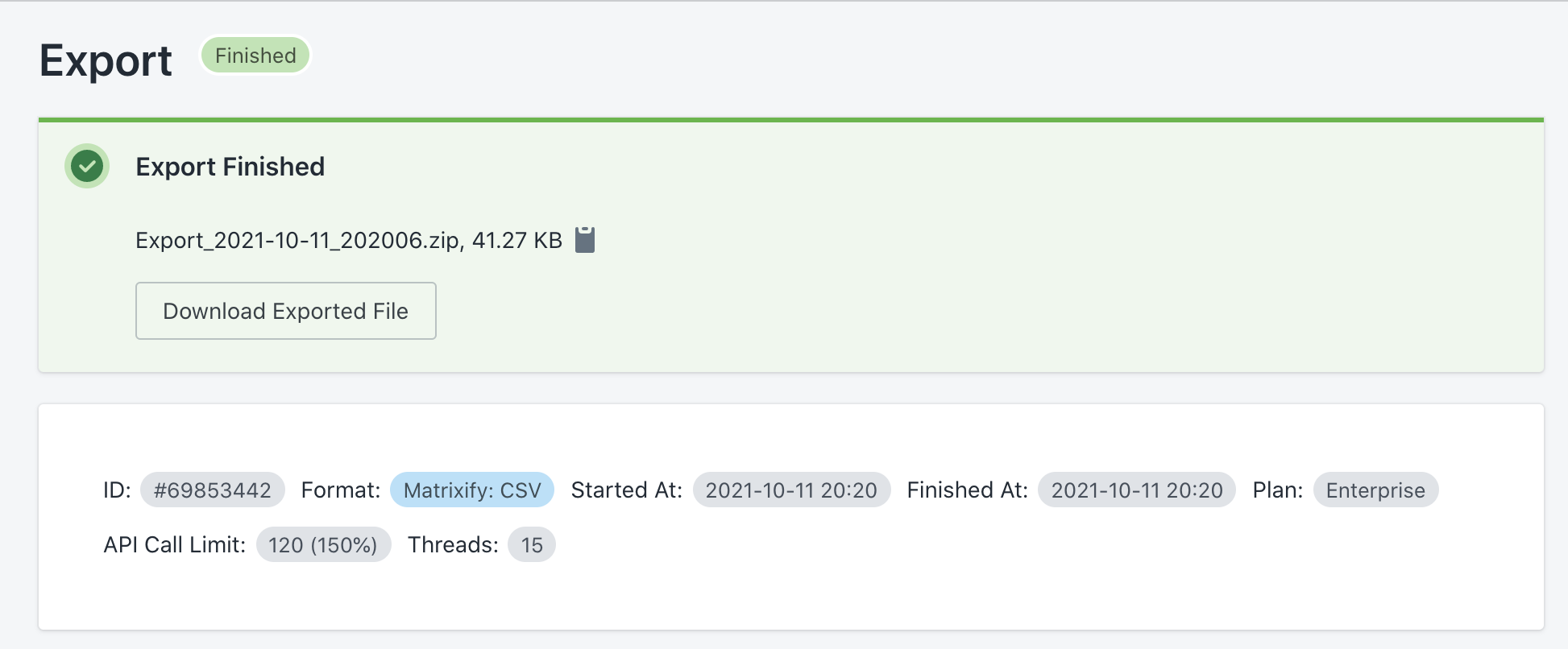Click the API Call Limit label
The image size is (1568, 649).
coord(175,544)
